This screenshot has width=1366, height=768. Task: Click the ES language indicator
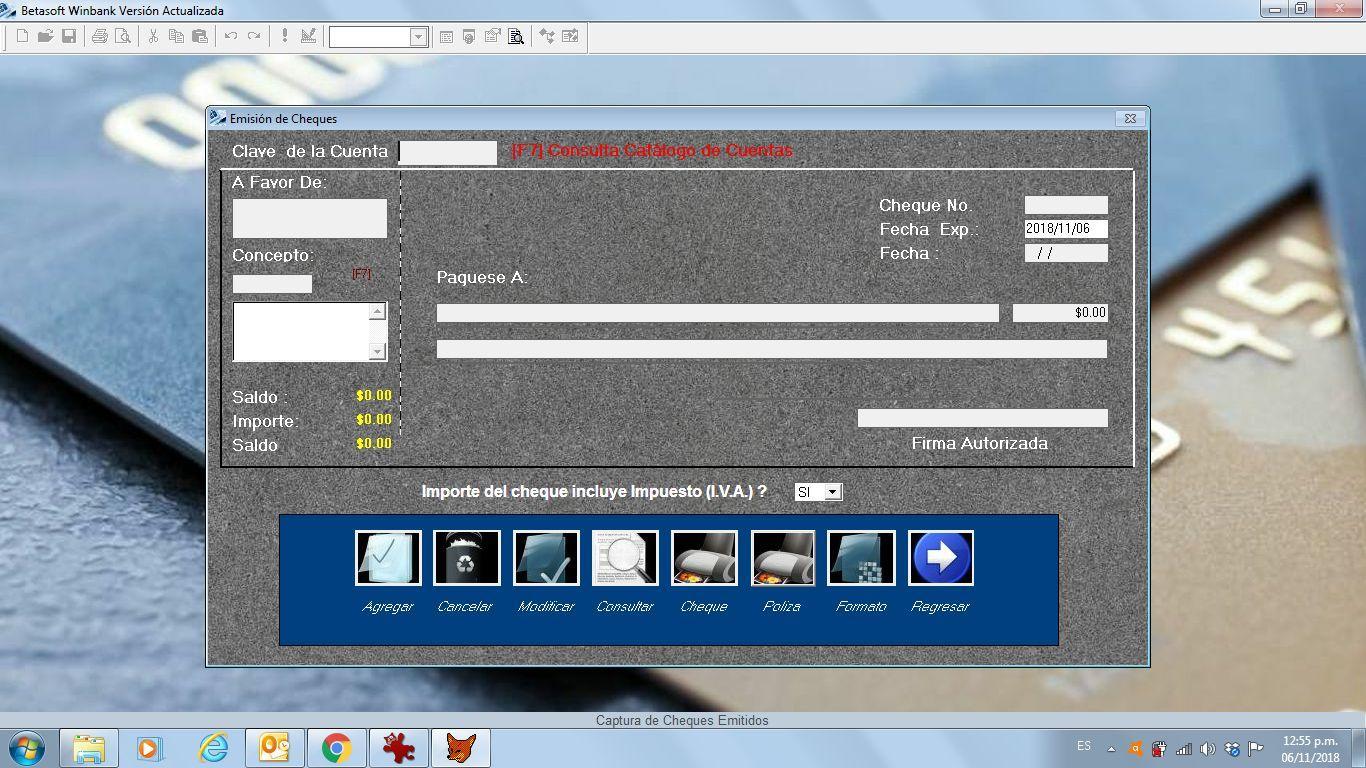1084,746
